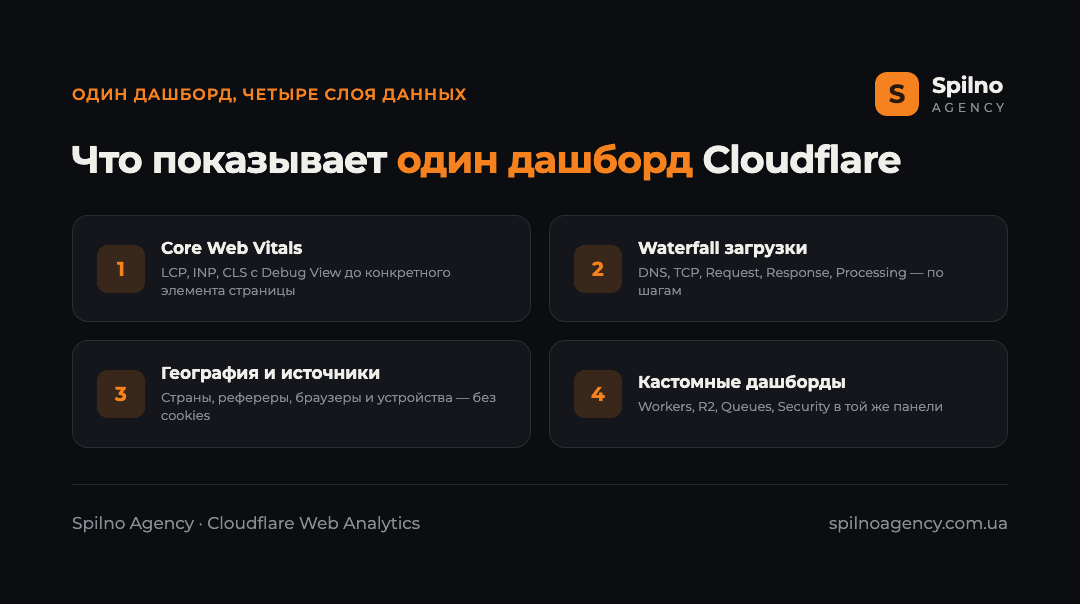Select the Кастомные дашборды heading
1080x604 pixels.
[741, 382]
